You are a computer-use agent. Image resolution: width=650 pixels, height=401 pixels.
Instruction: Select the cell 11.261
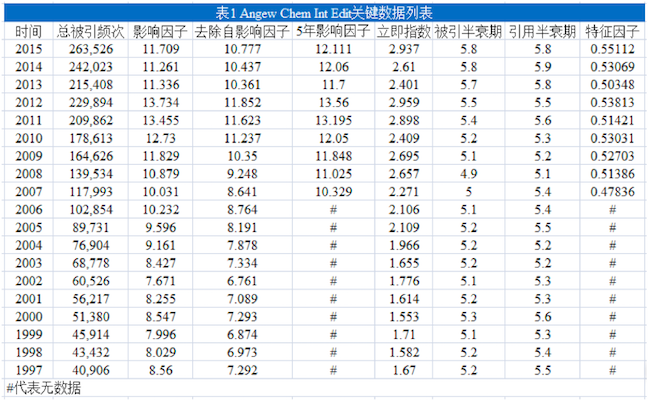tap(161, 67)
